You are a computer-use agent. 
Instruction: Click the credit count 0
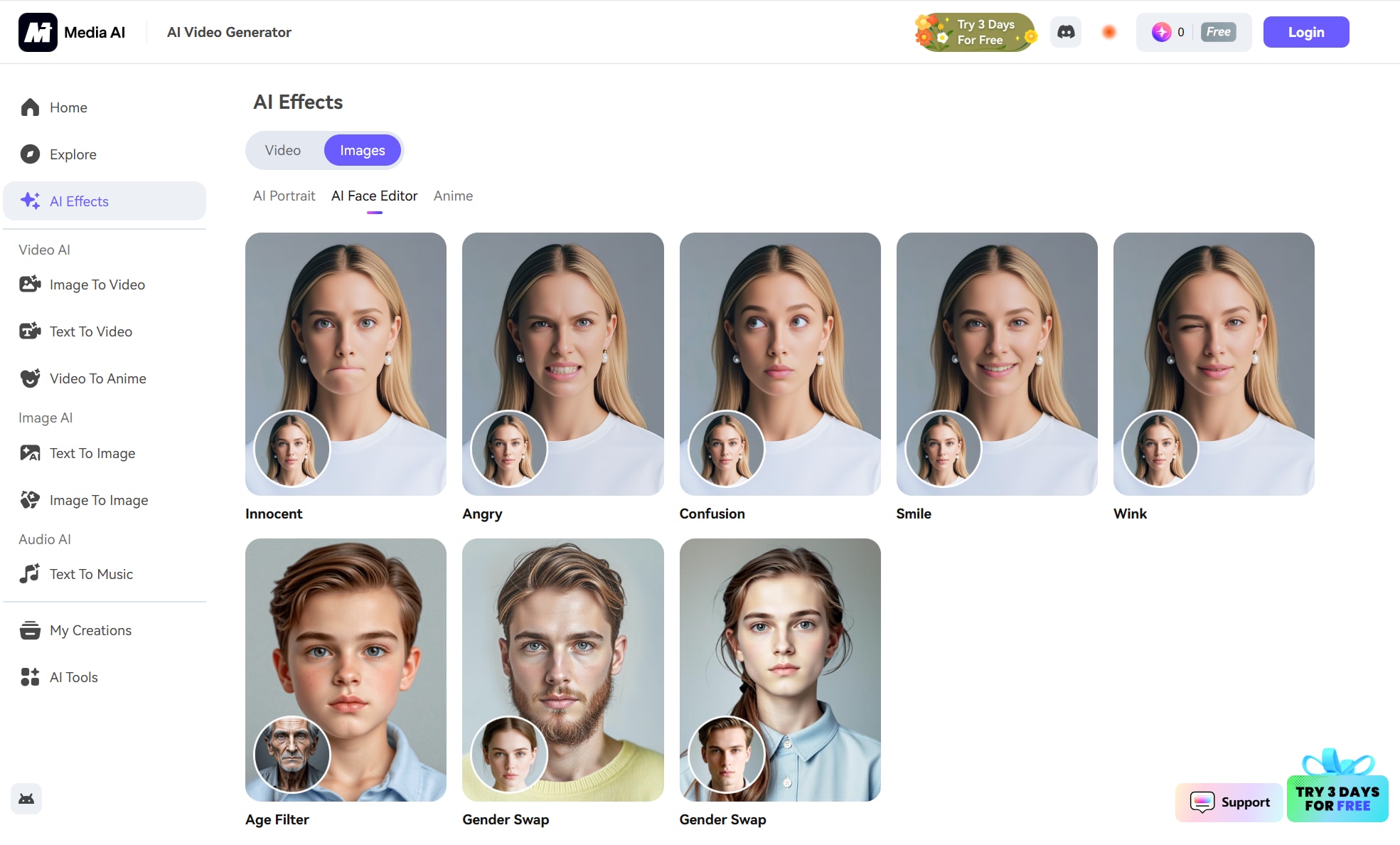click(1181, 32)
